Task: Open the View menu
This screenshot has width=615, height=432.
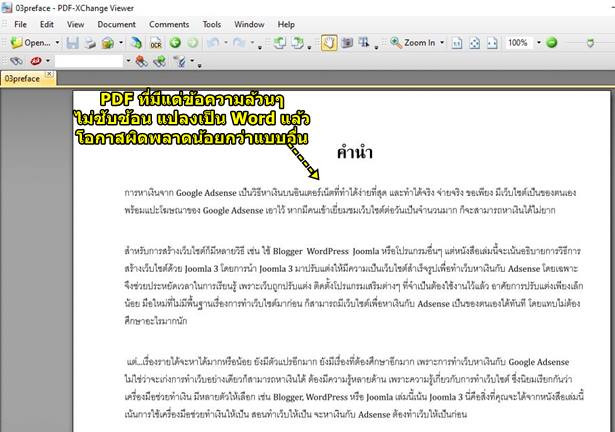Action: pos(75,24)
